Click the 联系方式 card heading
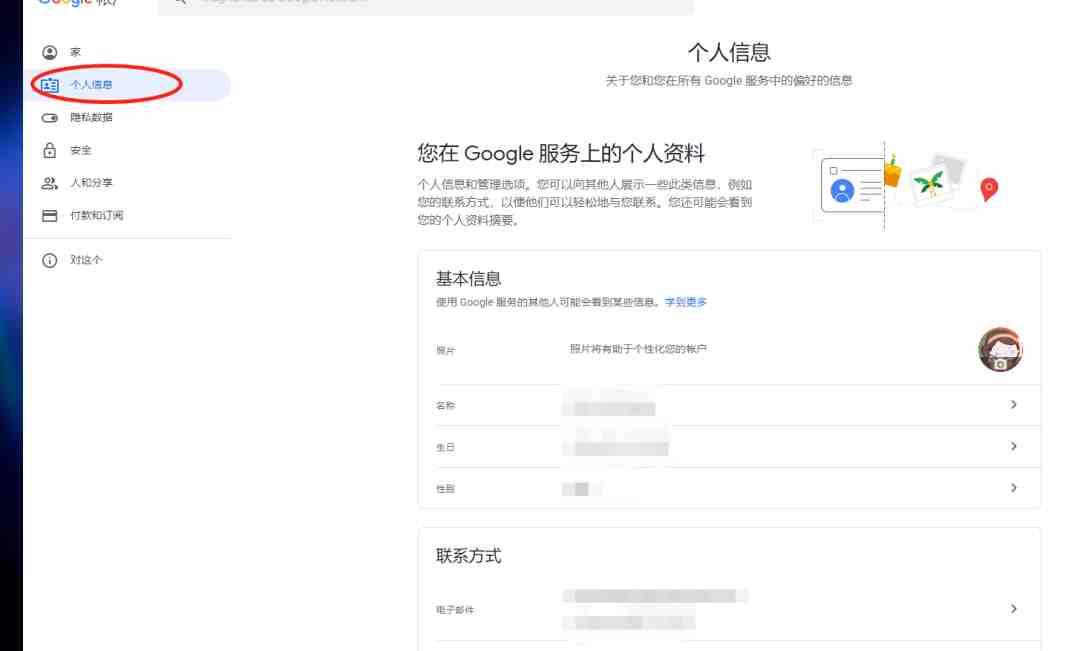 (x=468, y=556)
